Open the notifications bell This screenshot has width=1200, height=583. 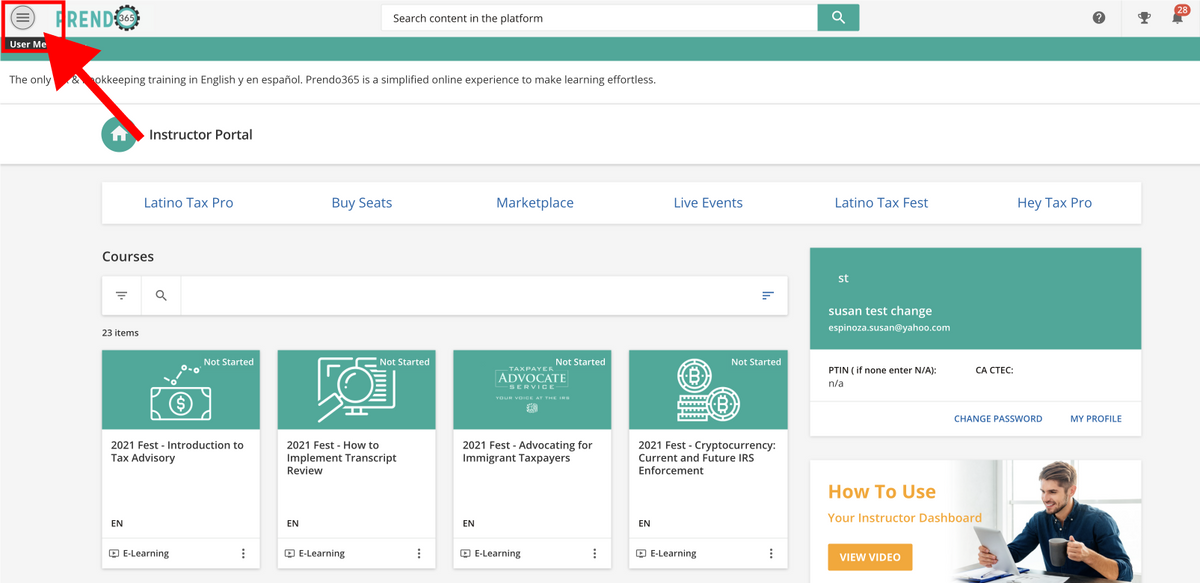coord(1177,18)
